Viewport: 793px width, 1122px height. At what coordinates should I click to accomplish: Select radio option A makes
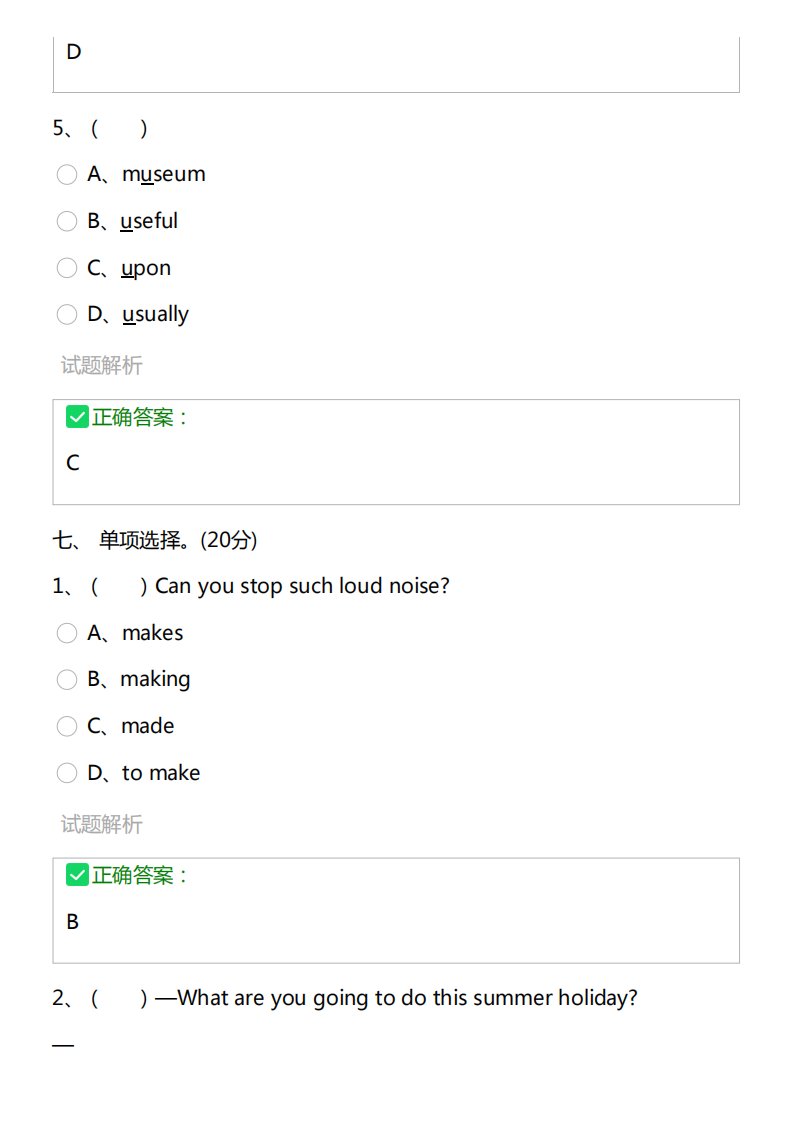click(67, 633)
